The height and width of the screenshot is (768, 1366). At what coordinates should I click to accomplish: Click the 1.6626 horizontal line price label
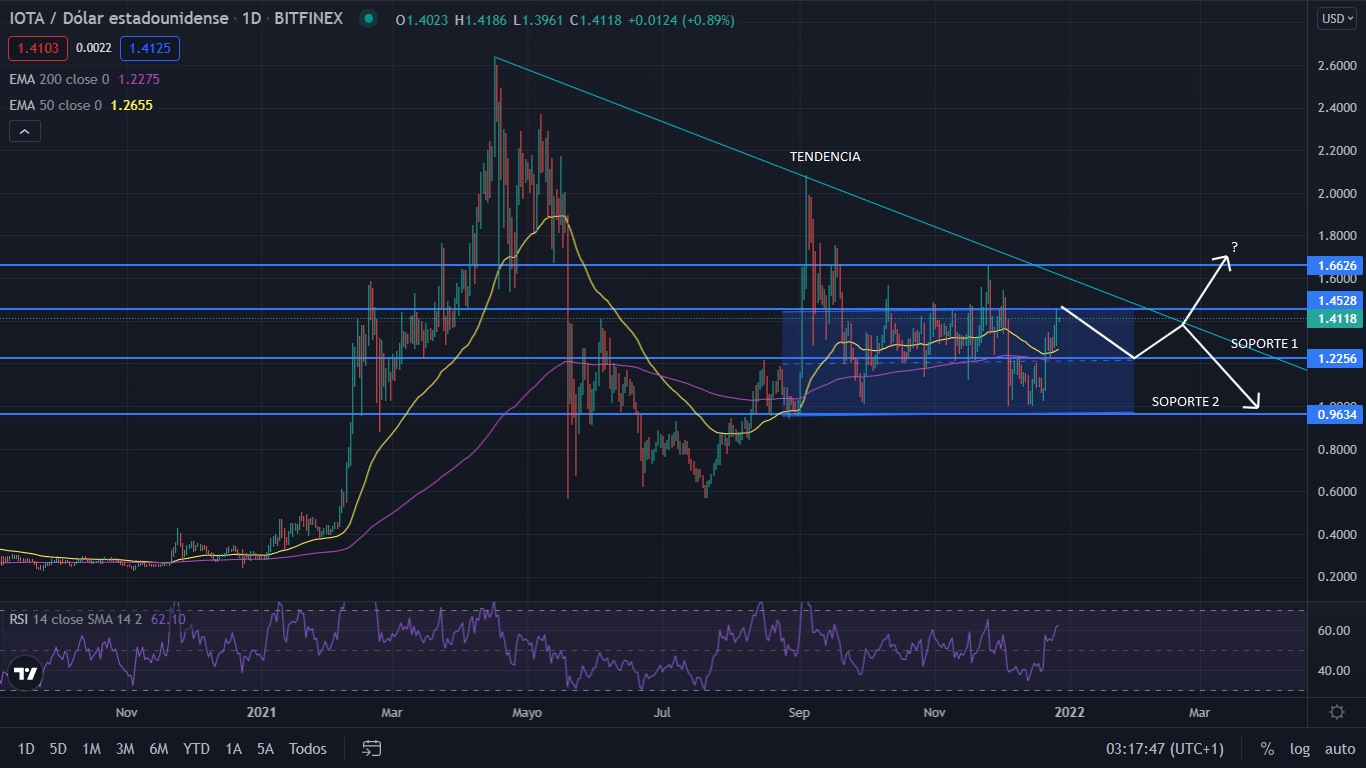[x=1335, y=266]
